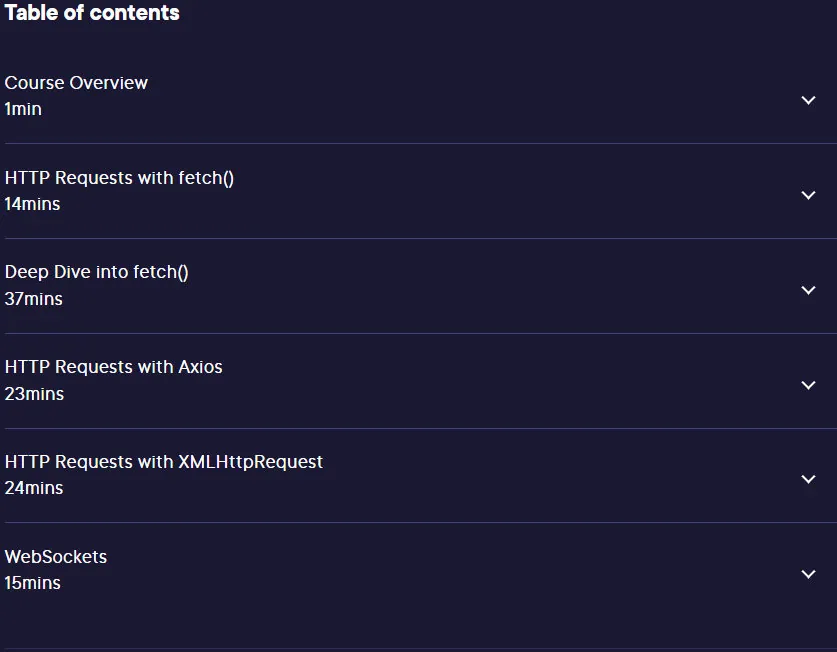
Task: Open the Deep Dive into fetch() title
Action: pyautogui.click(x=97, y=272)
